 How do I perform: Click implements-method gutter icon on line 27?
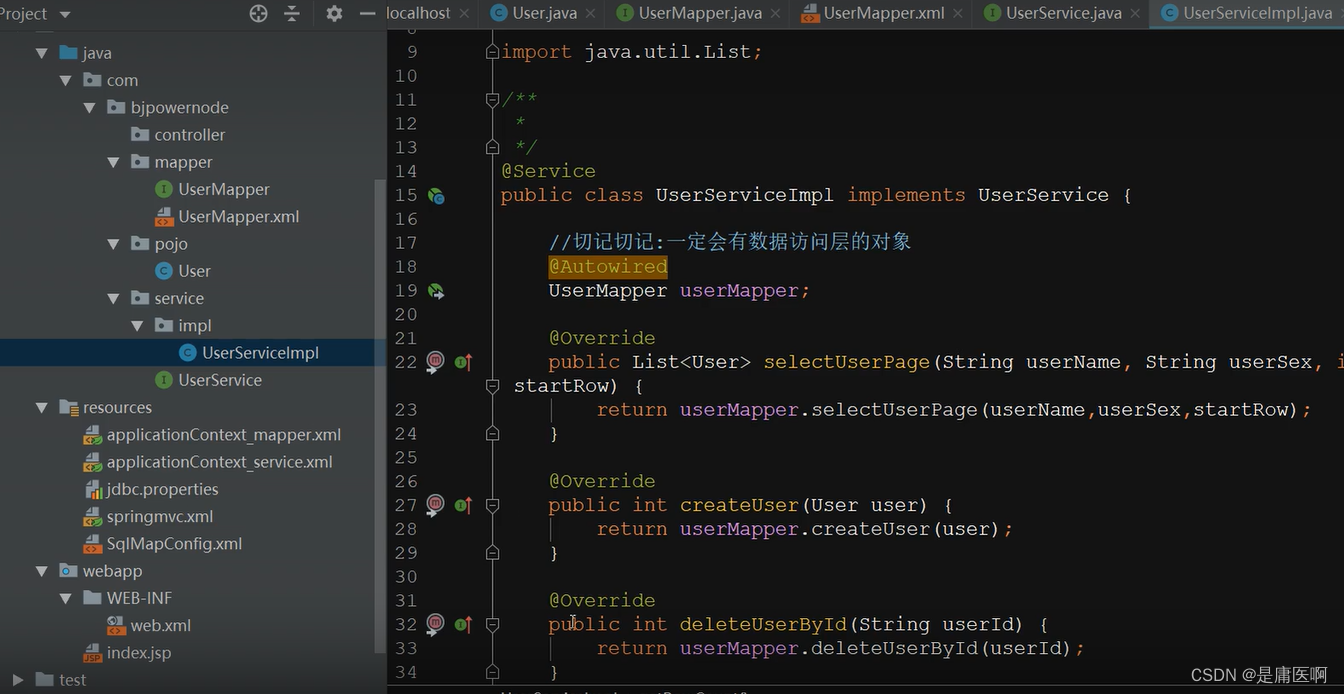coord(463,505)
